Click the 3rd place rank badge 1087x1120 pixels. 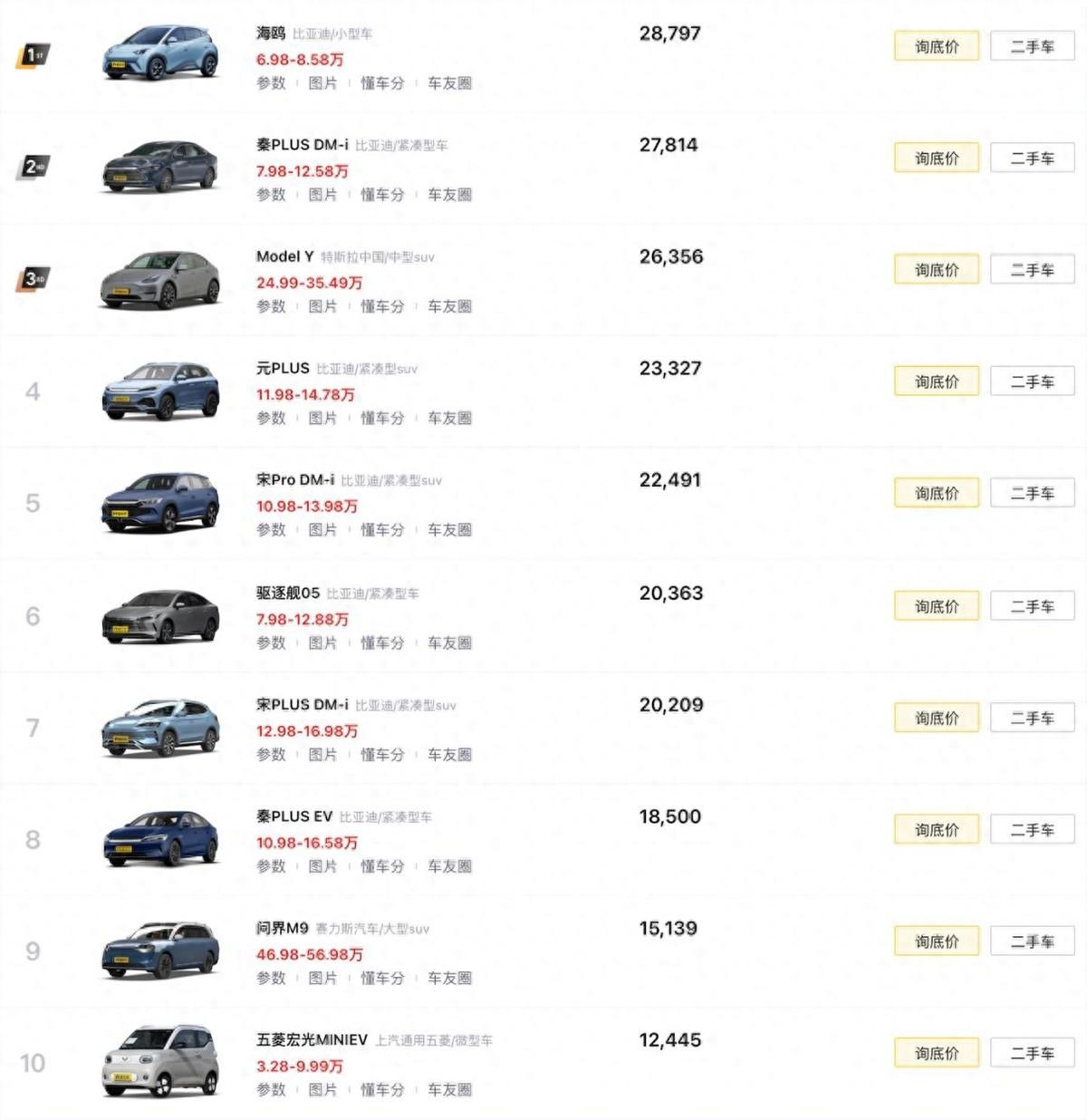tap(34, 279)
